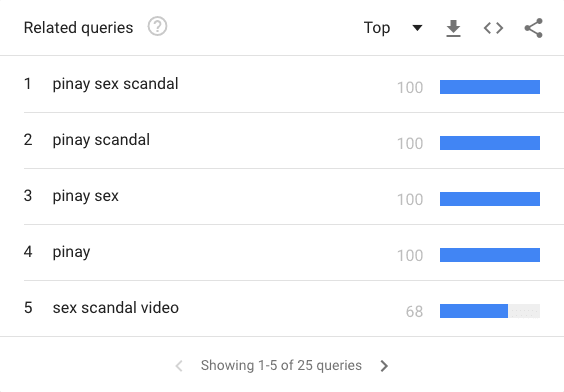Open the 'pinay' query in row 4
The image size is (564, 392).
(71, 252)
